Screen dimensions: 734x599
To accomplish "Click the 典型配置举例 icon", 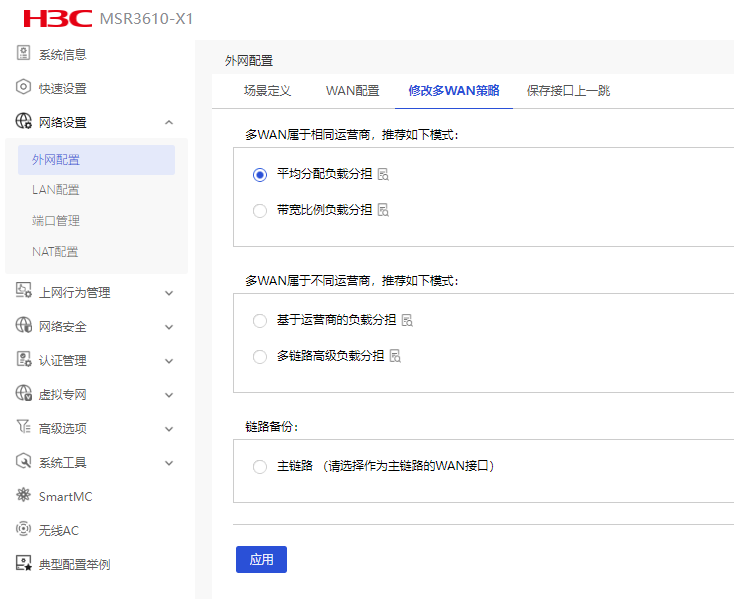I will [23, 563].
